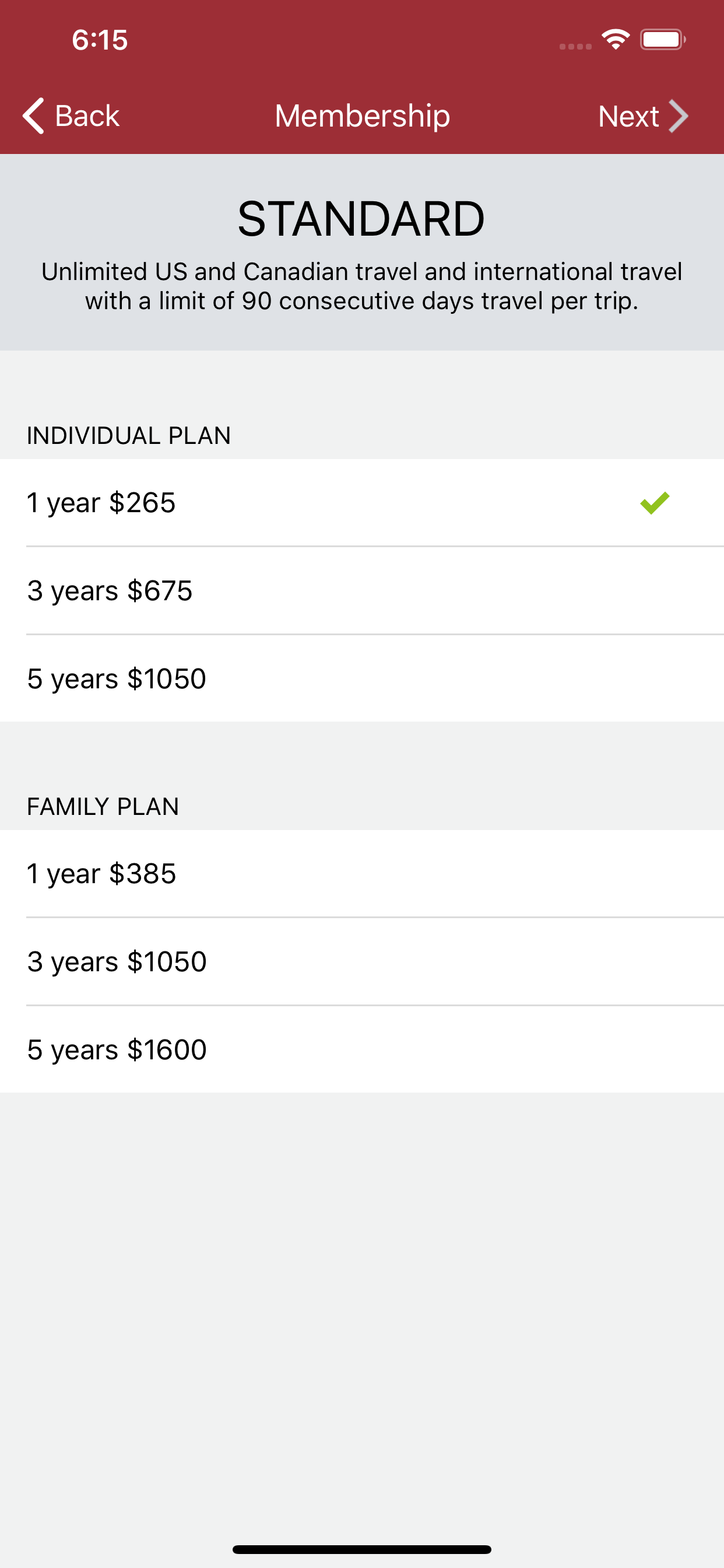Tap the STANDARD plan heading

click(361, 219)
